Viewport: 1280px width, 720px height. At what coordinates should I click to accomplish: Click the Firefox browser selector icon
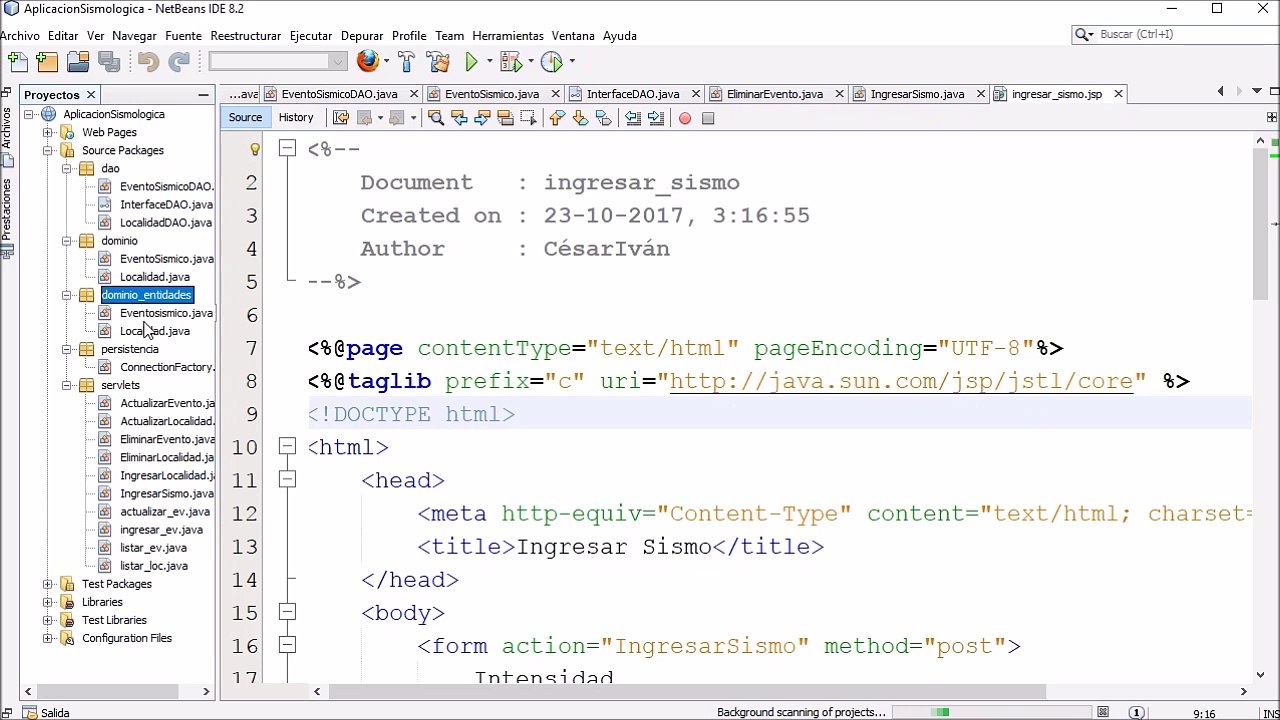click(368, 62)
